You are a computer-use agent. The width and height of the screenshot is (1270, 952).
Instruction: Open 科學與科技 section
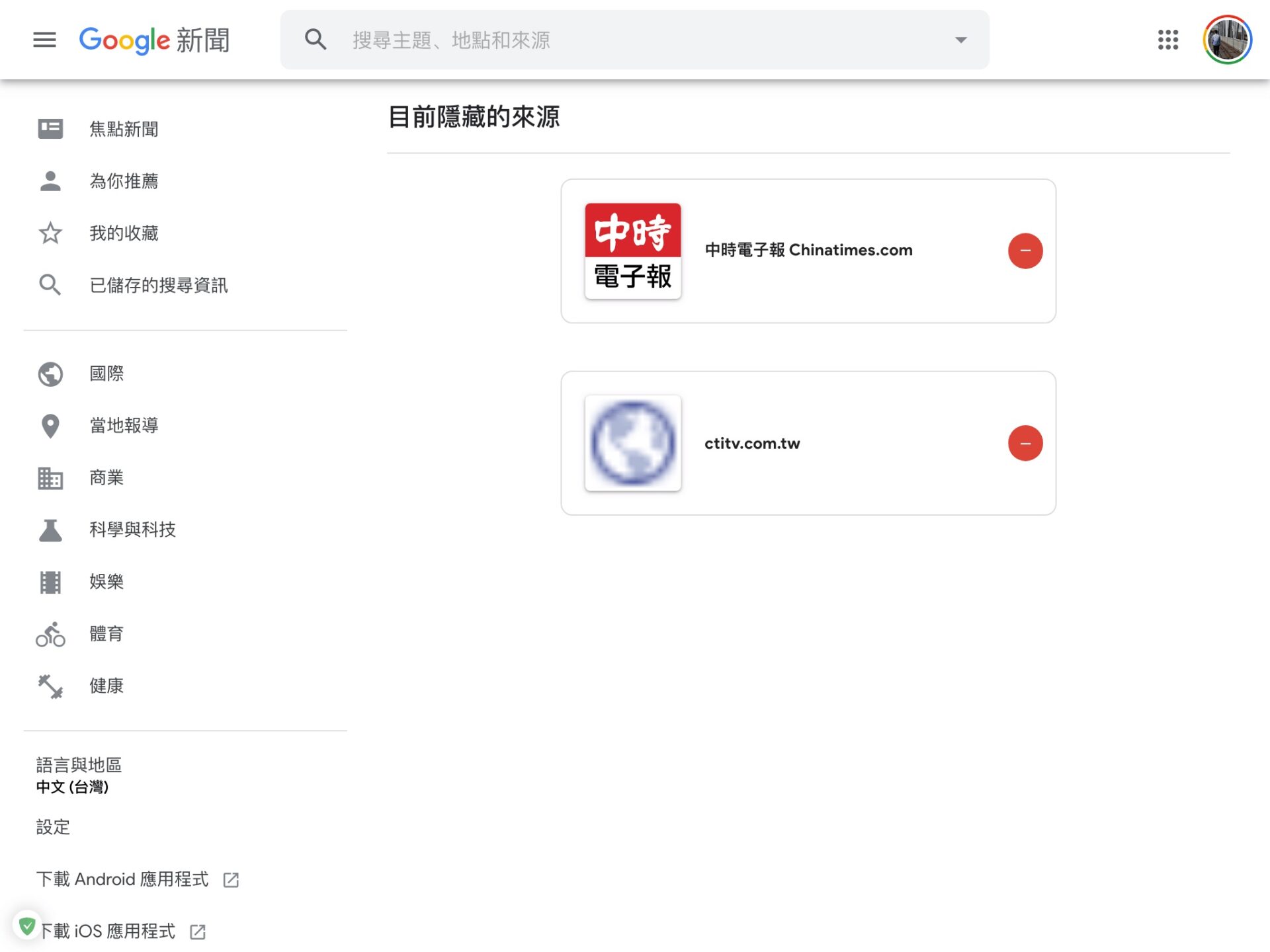132,530
